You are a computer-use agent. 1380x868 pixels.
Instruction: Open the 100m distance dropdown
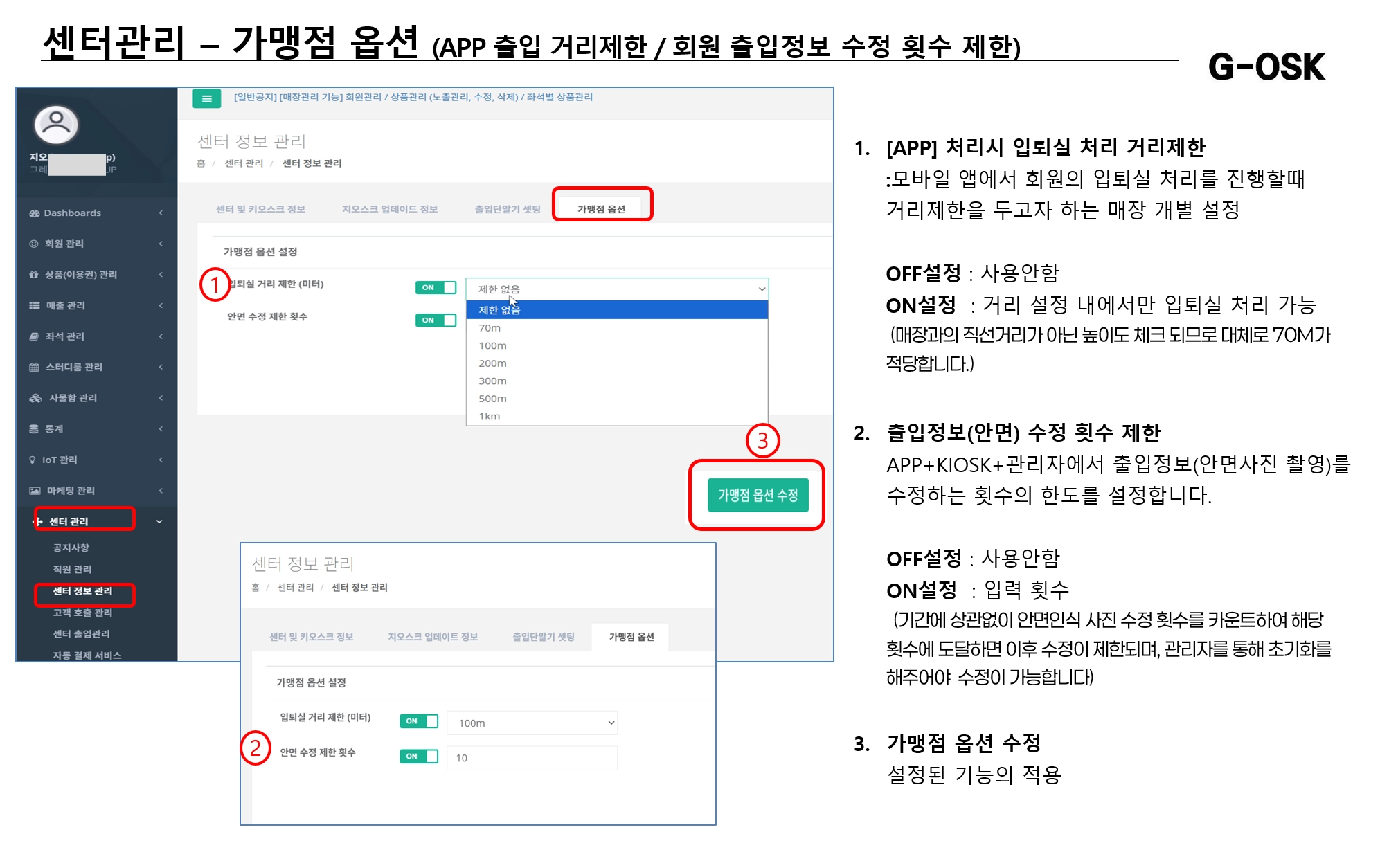pos(532,723)
